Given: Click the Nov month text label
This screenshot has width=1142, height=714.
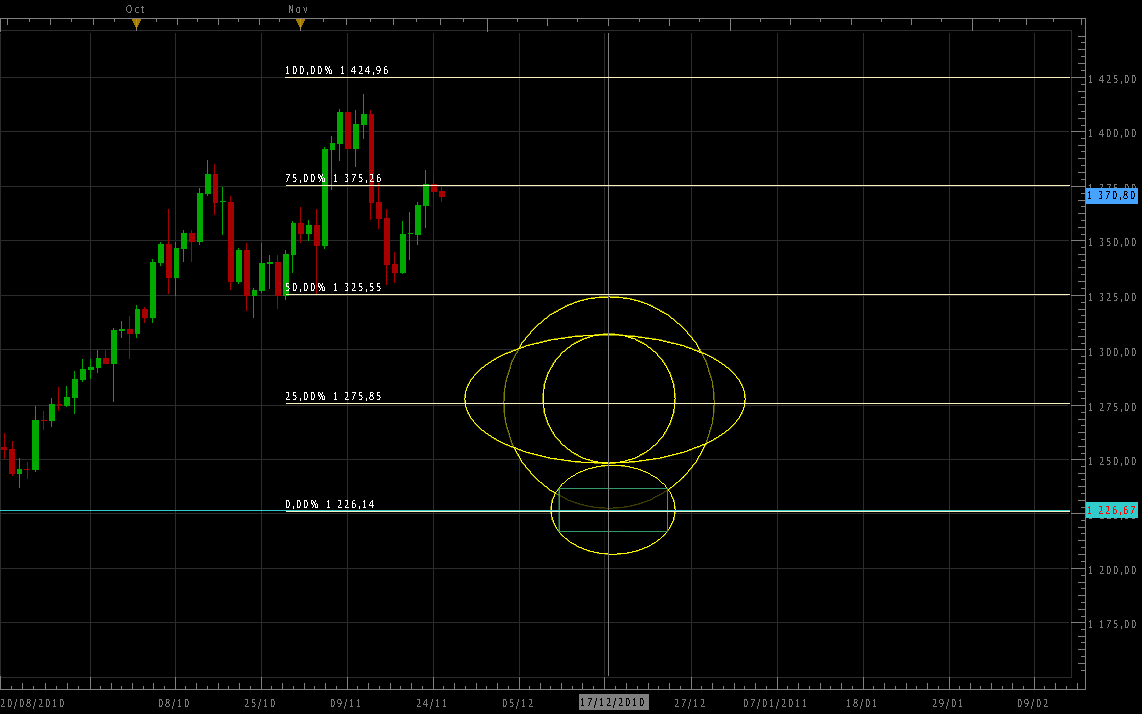Looking at the screenshot, I should point(299,9).
